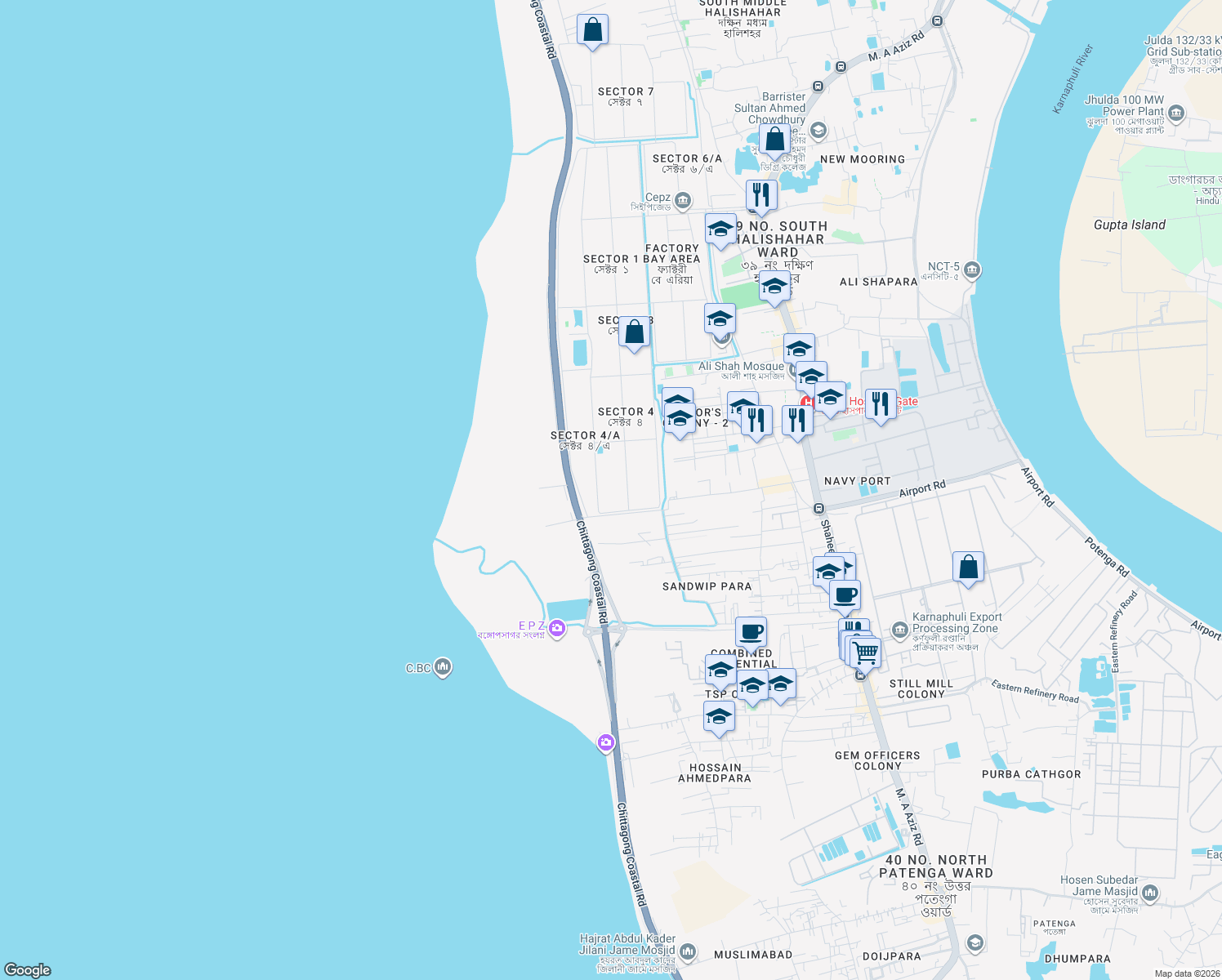Viewport: 1222px width, 980px height.
Task: Open the E.P.Z purple marker
Action: click(555, 629)
